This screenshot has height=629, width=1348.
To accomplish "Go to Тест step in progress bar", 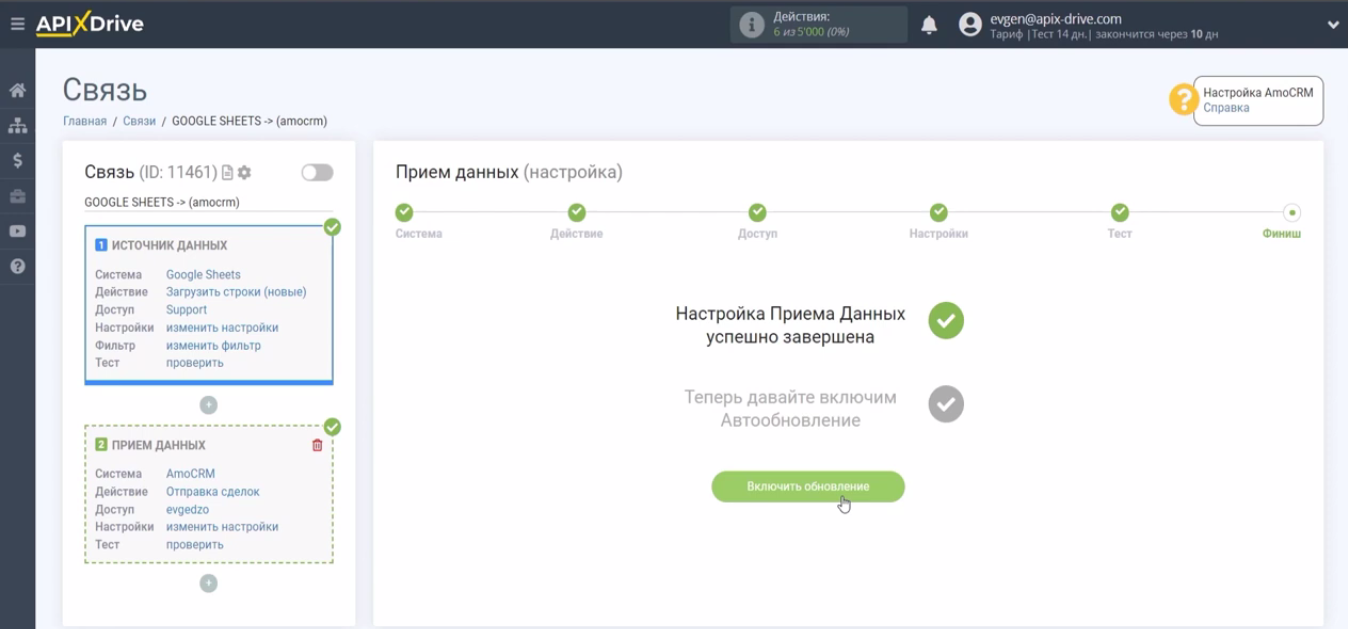I will point(1120,212).
